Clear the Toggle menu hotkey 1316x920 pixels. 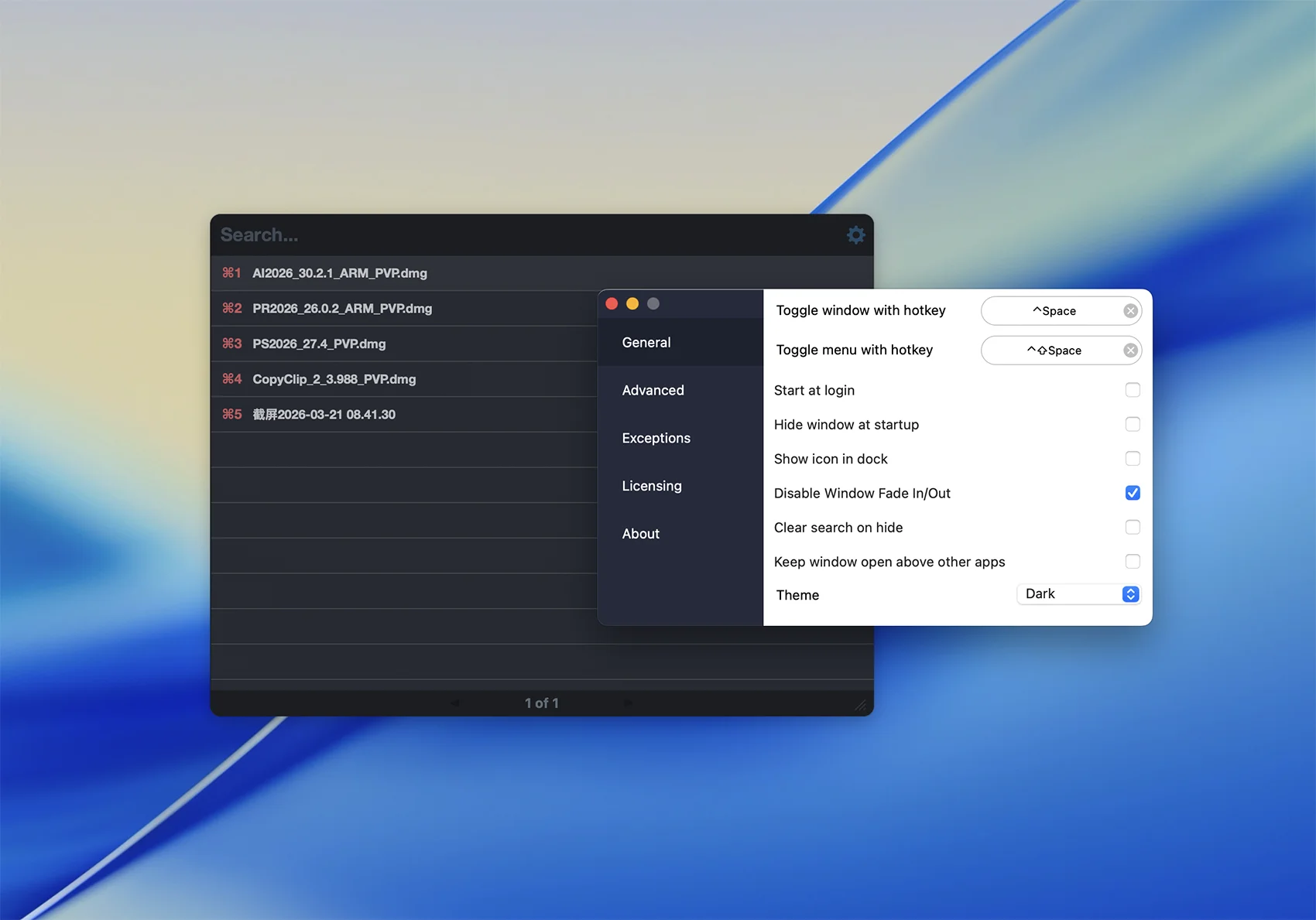[x=1130, y=351]
